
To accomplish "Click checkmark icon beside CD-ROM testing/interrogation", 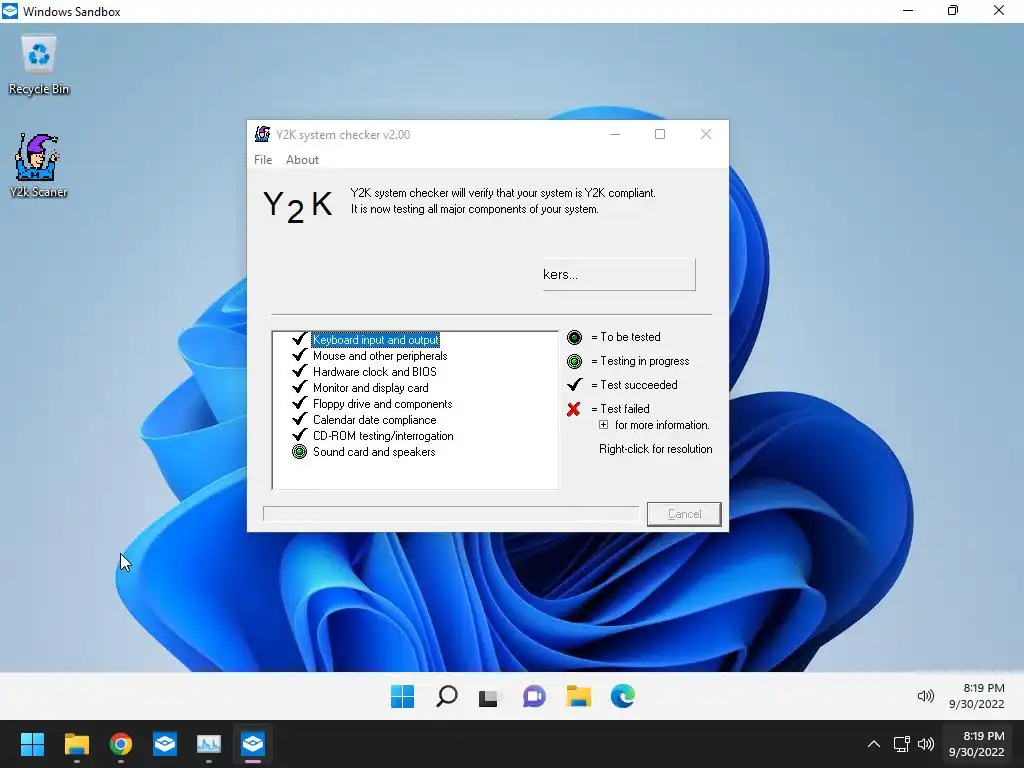I will click(299, 434).
